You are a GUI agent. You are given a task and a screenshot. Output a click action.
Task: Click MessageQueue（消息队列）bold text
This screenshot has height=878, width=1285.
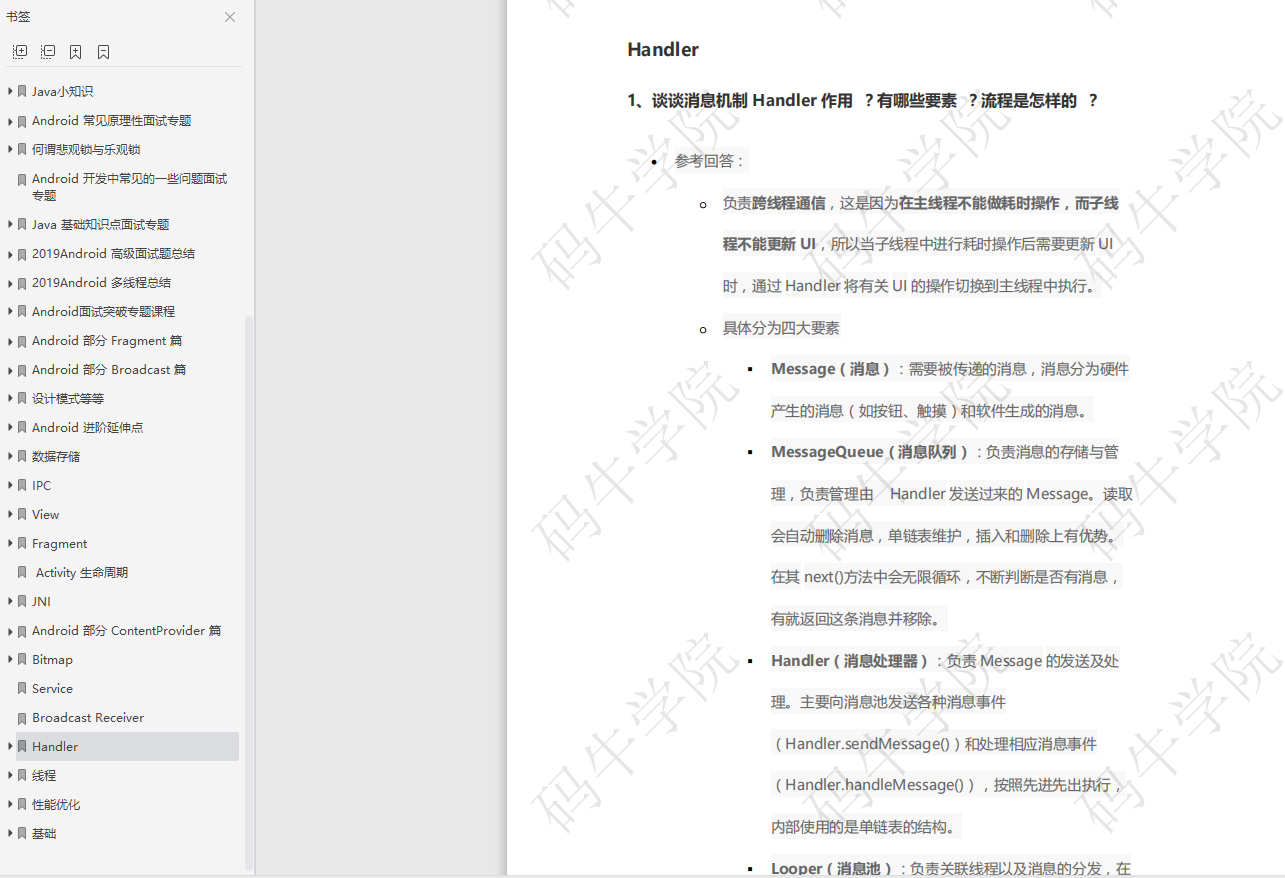click(870, 452)
